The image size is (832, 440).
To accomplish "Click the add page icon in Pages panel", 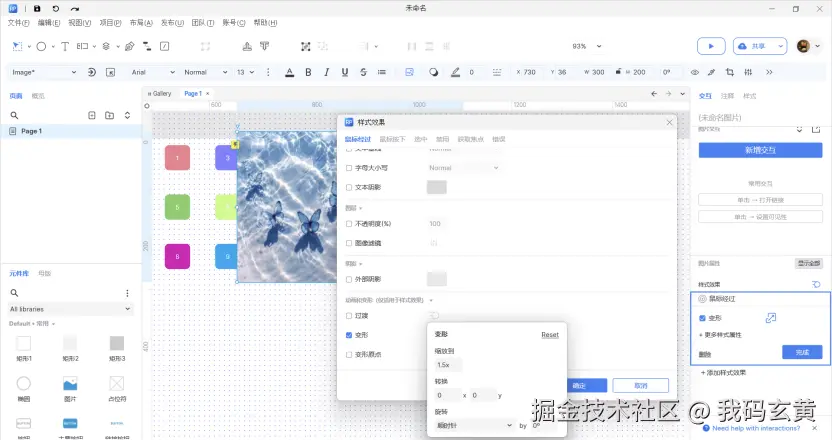I will click(x=92, y=115).
